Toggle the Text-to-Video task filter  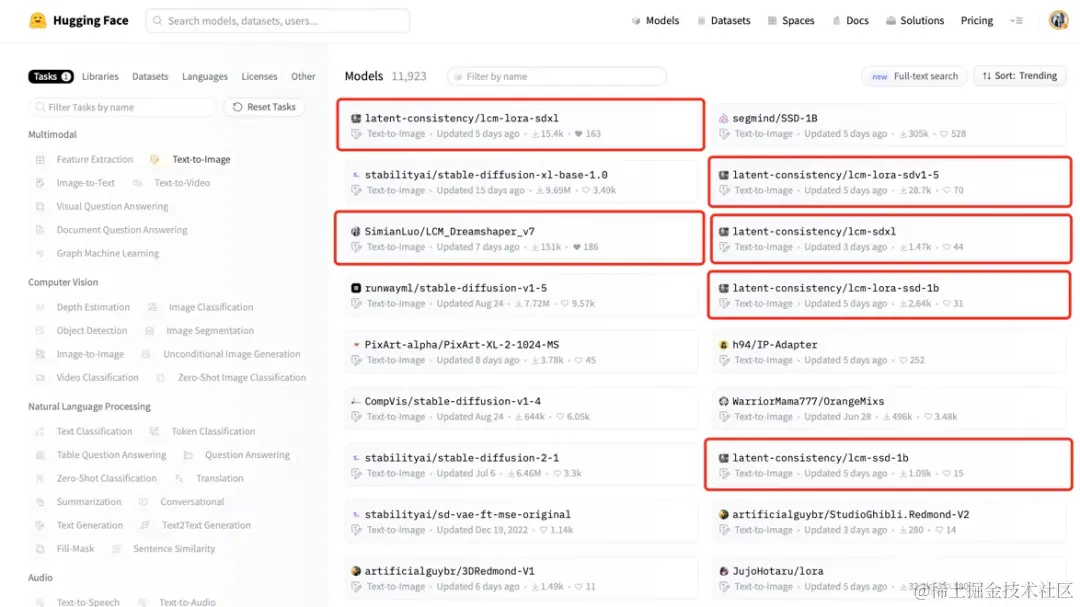tap(172, 183)
